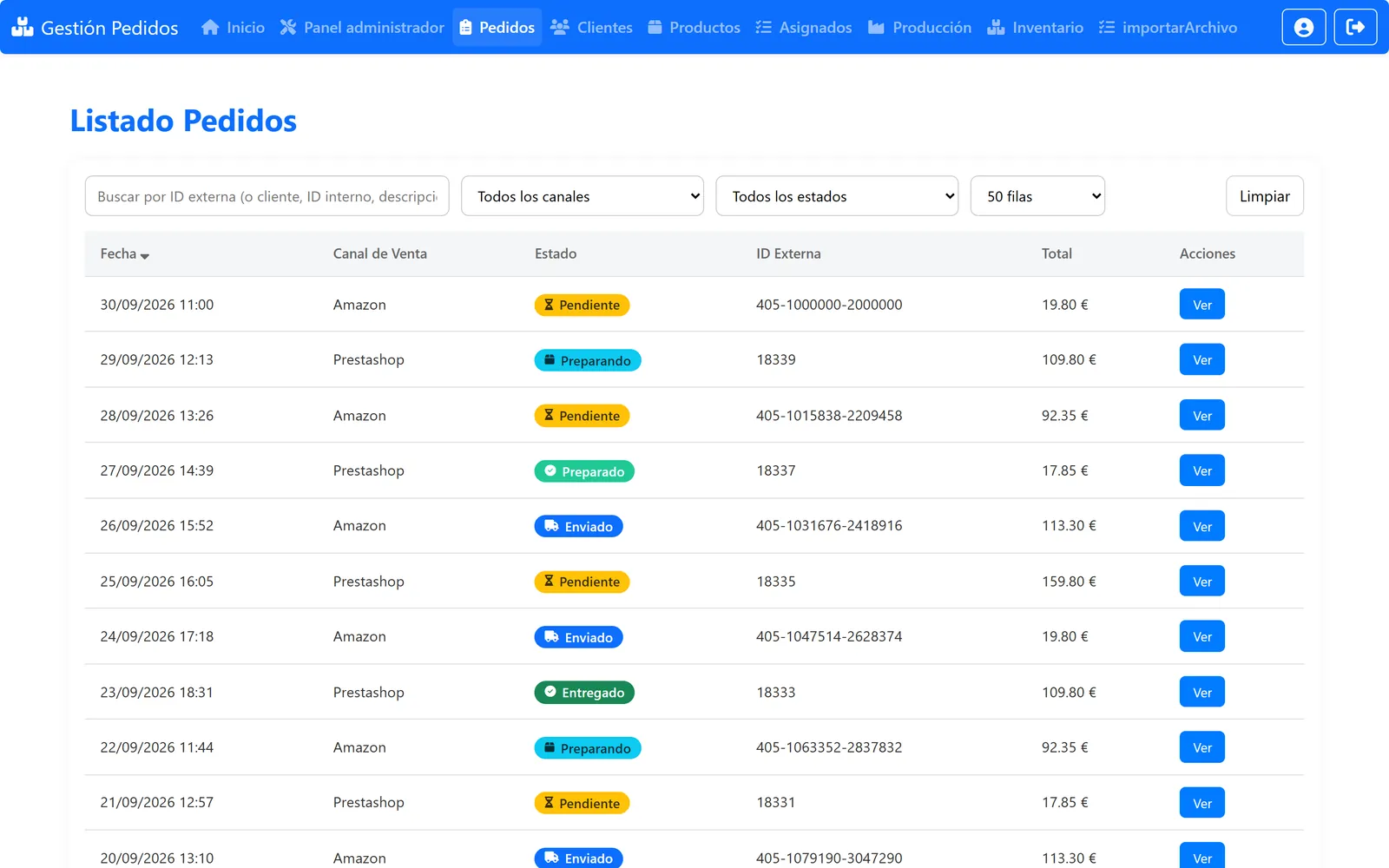Click the Panel administrador tools icon
The height and width of the screenshot is (868, 1389).
288,27
